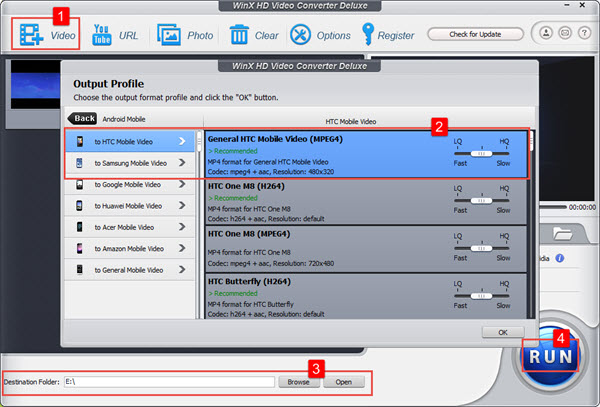Click OK in Output Profile dialog
Viewport: 600px width, 407px height.
point(503,332)
